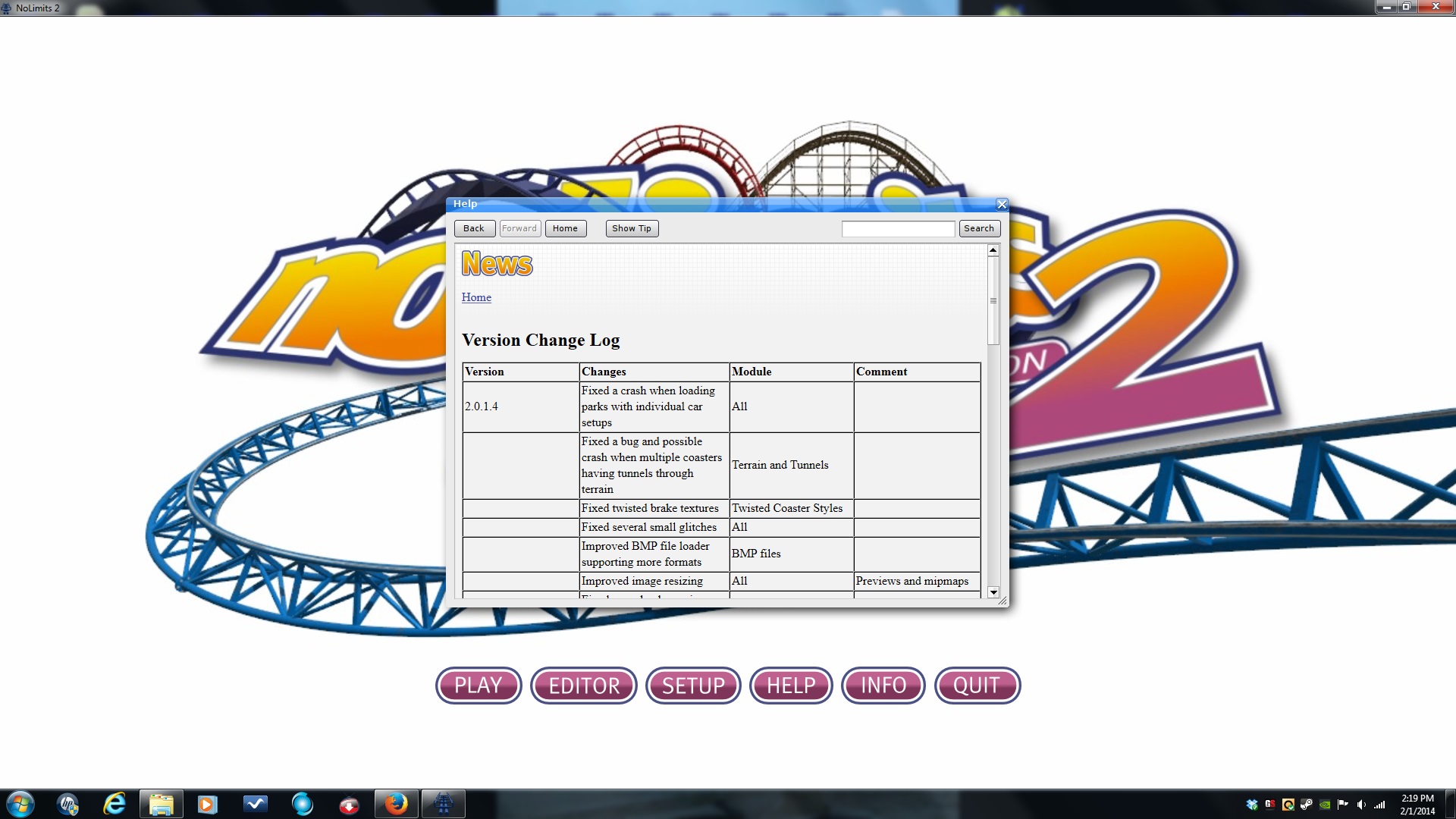The height and width of the screenshot is (819, 1456).
Task: Click the HELP main menu button
Action: tap(791, 686)
